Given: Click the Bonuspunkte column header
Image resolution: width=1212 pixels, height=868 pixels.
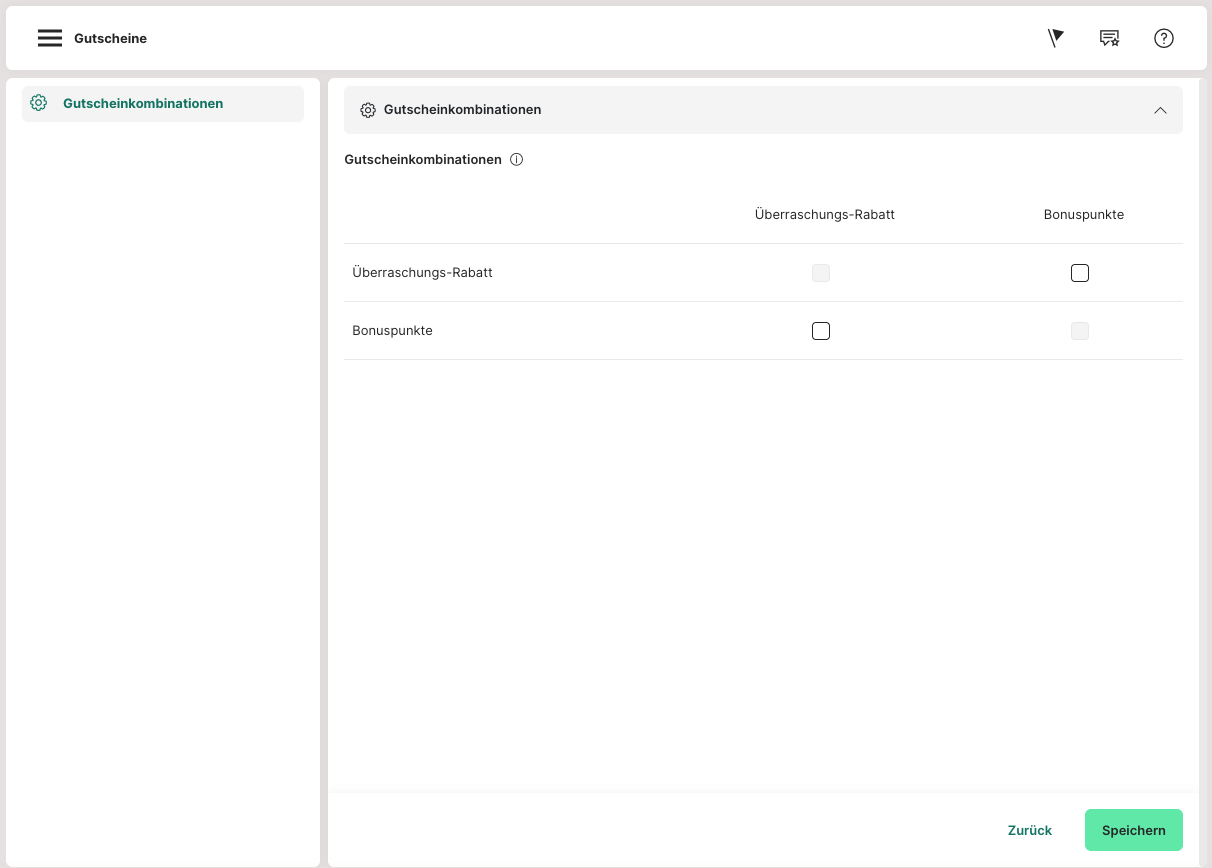Looking at the screenshot, I should tap(1083, 215).
